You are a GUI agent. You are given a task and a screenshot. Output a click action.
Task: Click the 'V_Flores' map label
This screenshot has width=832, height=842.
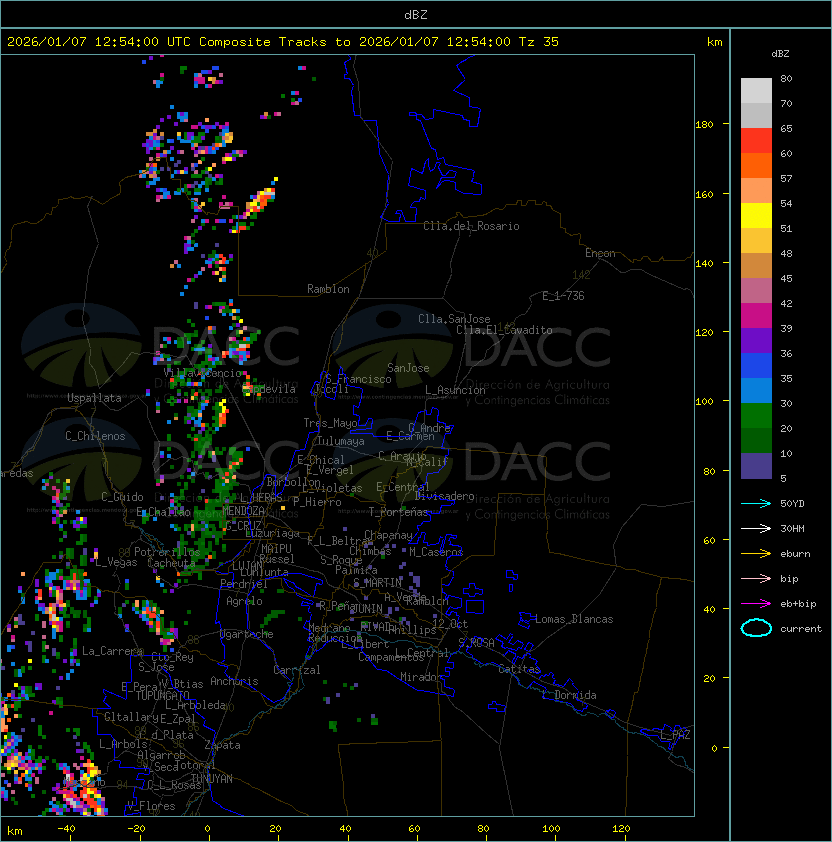(151, 807)
